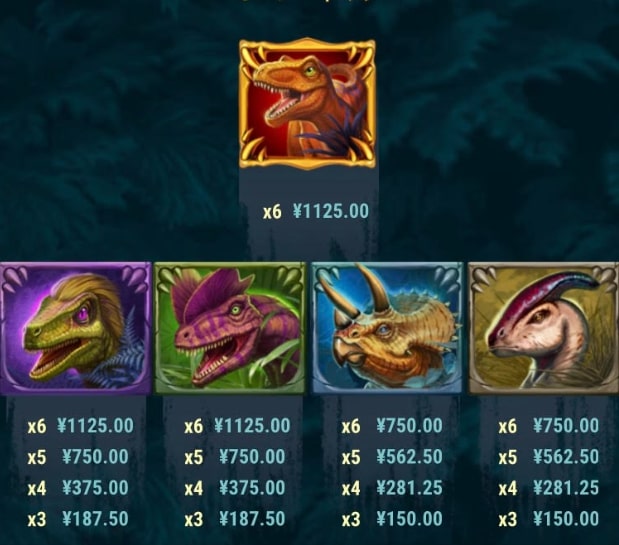The height and width of the screenshot is (545, 619).
Task: Select the Triceratops x5 ¥562.50 row
Action: point(392,457)
